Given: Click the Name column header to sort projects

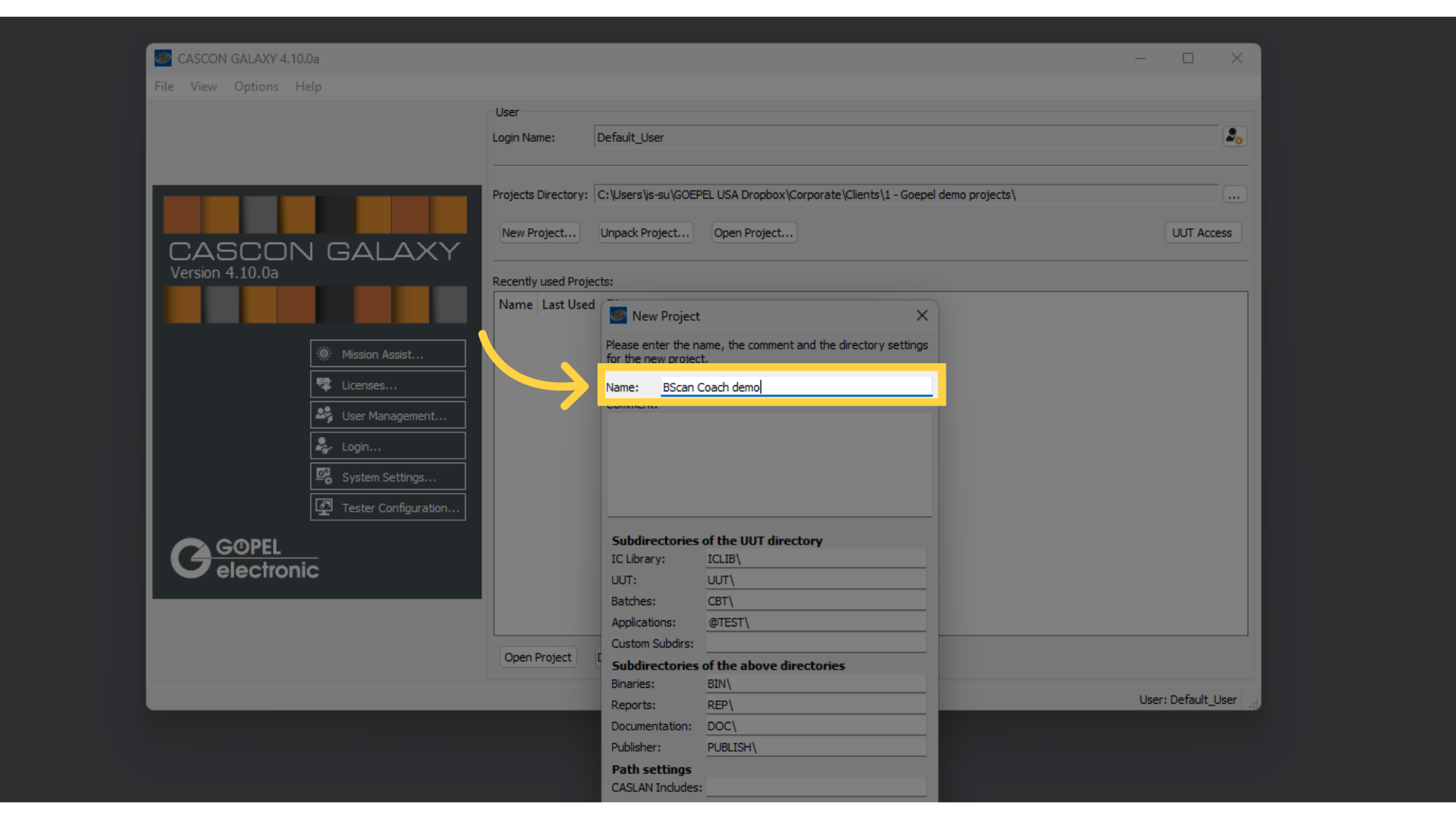Looking at the screenshot, I should pos(515,304).
